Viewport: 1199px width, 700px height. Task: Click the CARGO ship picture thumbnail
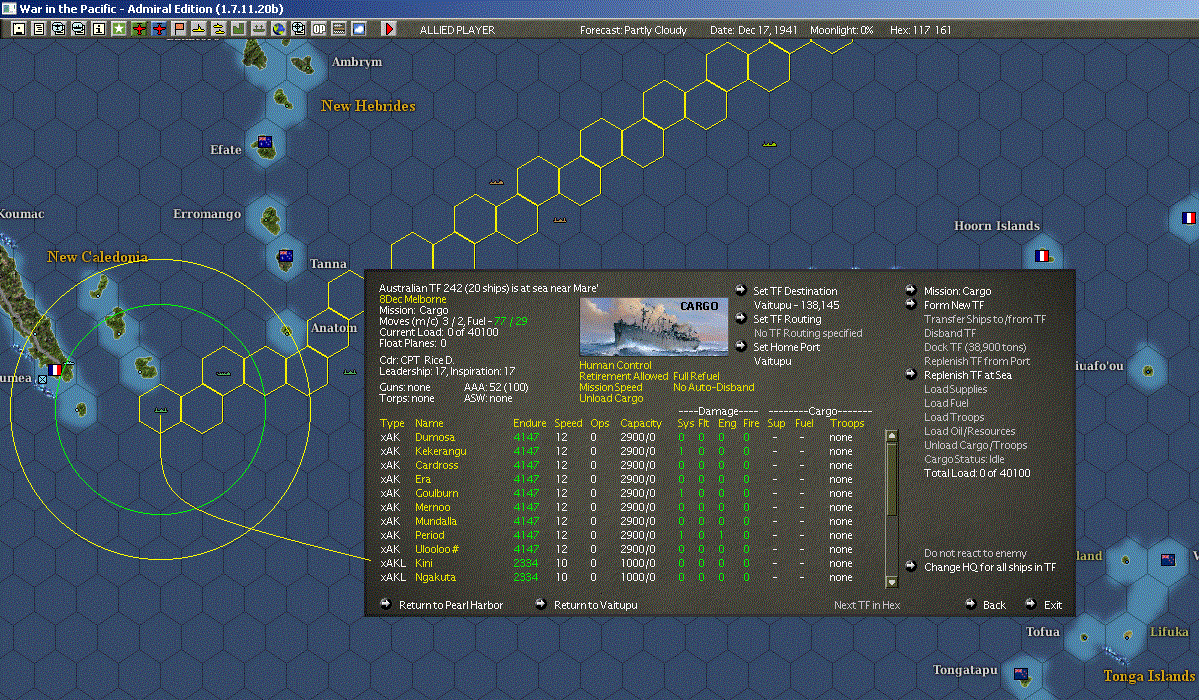pyautogui.click(x=654, y=327)
